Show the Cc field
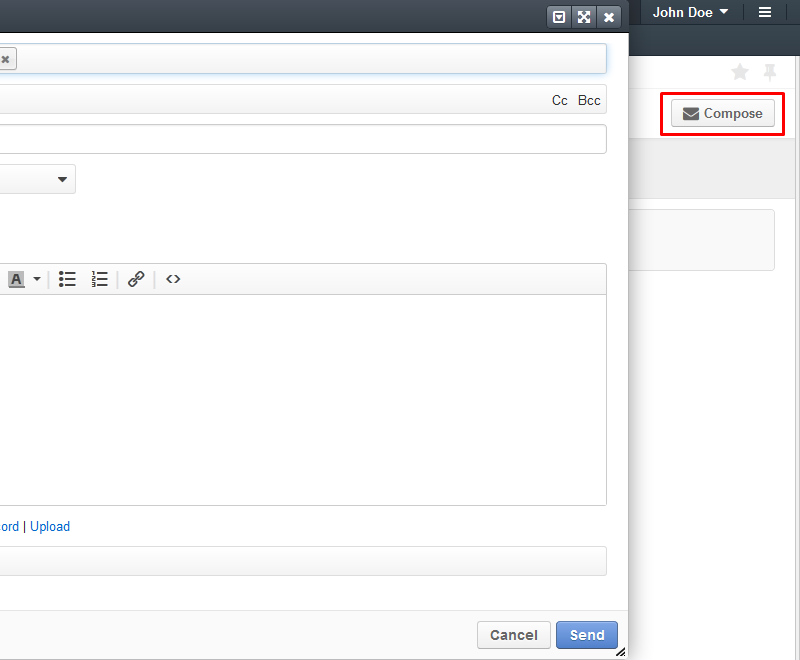The height and width of the screenshot is (660, 800). click(x=560, y=100)
